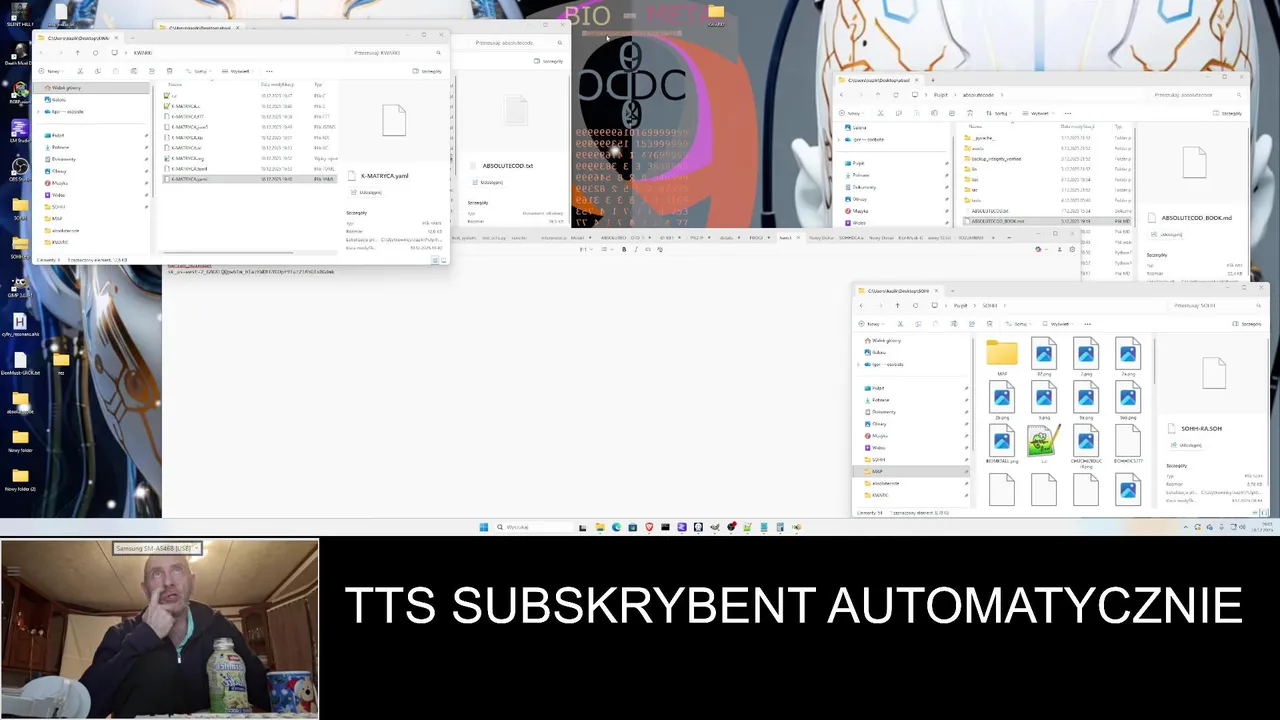Refresh the KWARKI folder view
Screen dimensions: 1280x720
coord(96,53)
